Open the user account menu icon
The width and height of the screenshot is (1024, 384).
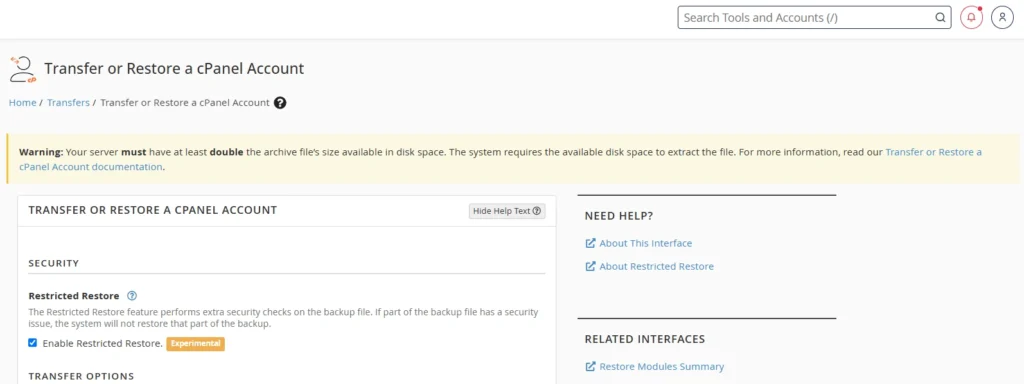pos(1002,18)
